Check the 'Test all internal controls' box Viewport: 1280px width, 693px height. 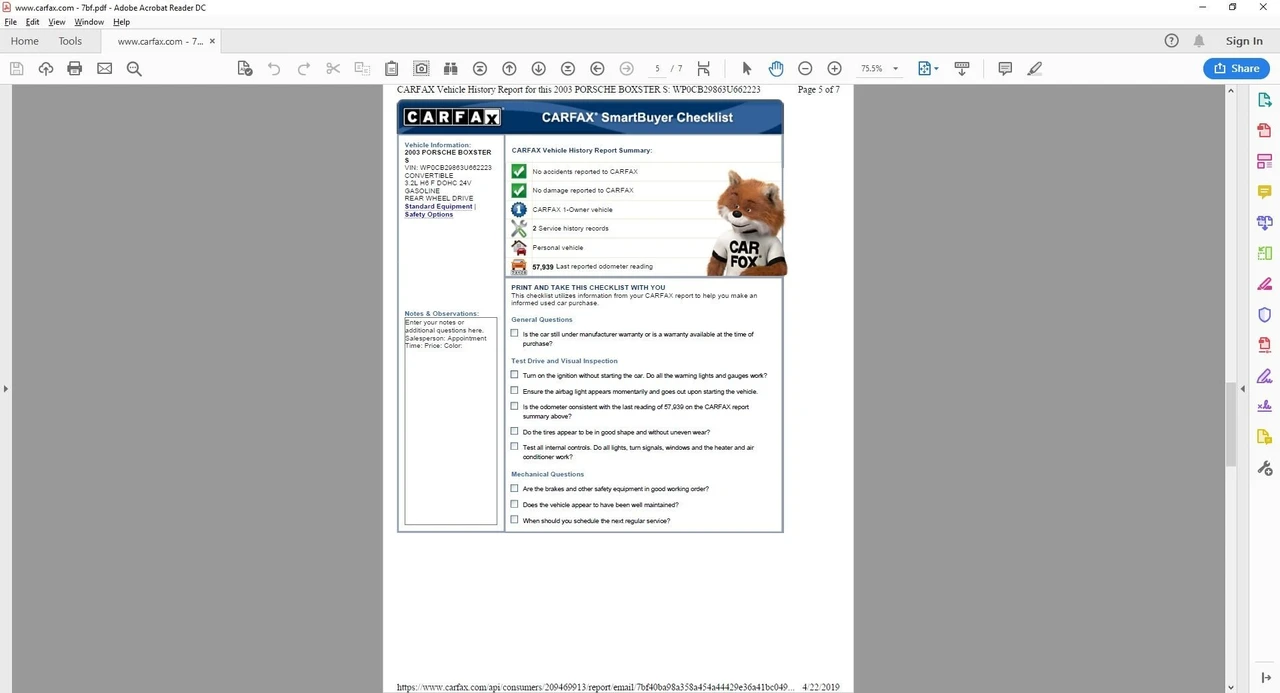pyautogui.click(x=514, y=447)
